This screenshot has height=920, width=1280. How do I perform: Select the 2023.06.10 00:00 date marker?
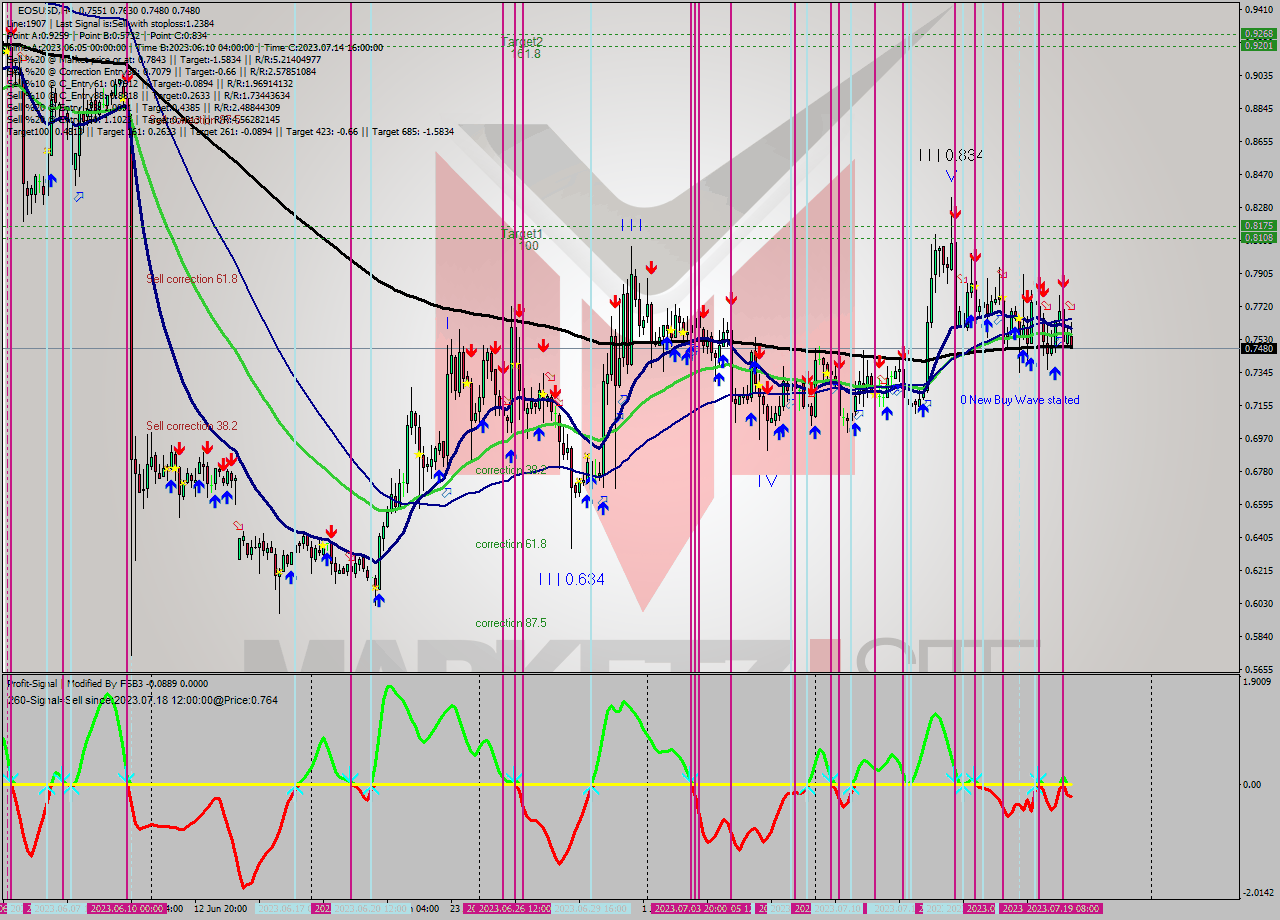pos(127,908)
